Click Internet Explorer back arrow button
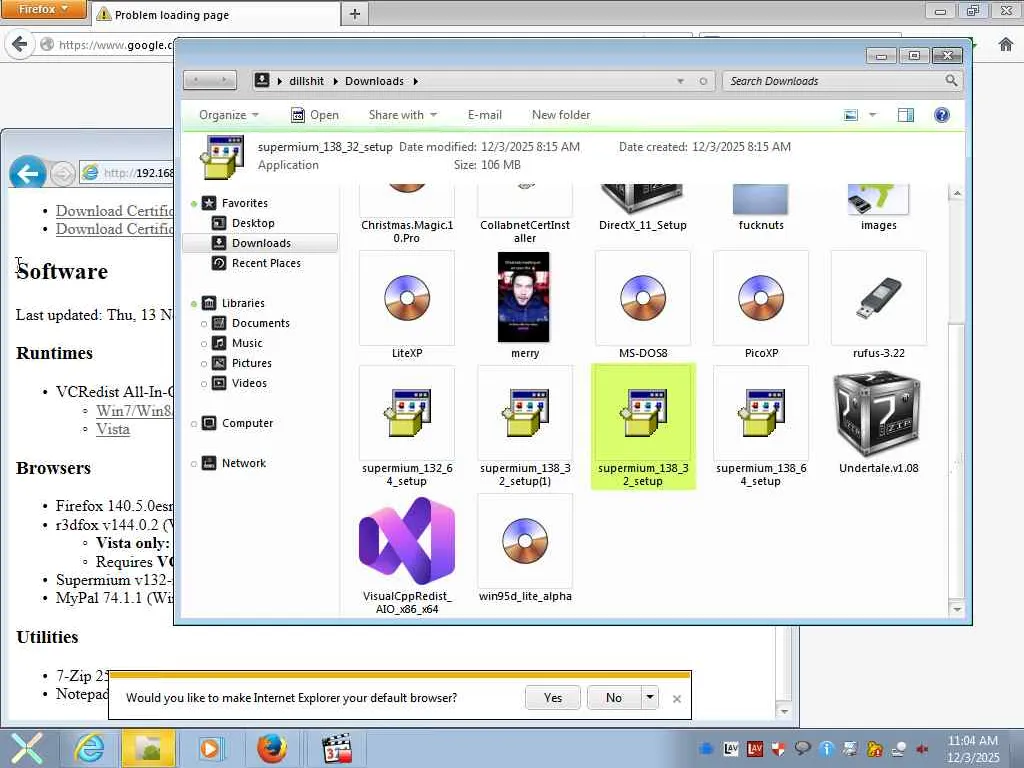The width and height of the screenshot is (1024, 768). 27,174
